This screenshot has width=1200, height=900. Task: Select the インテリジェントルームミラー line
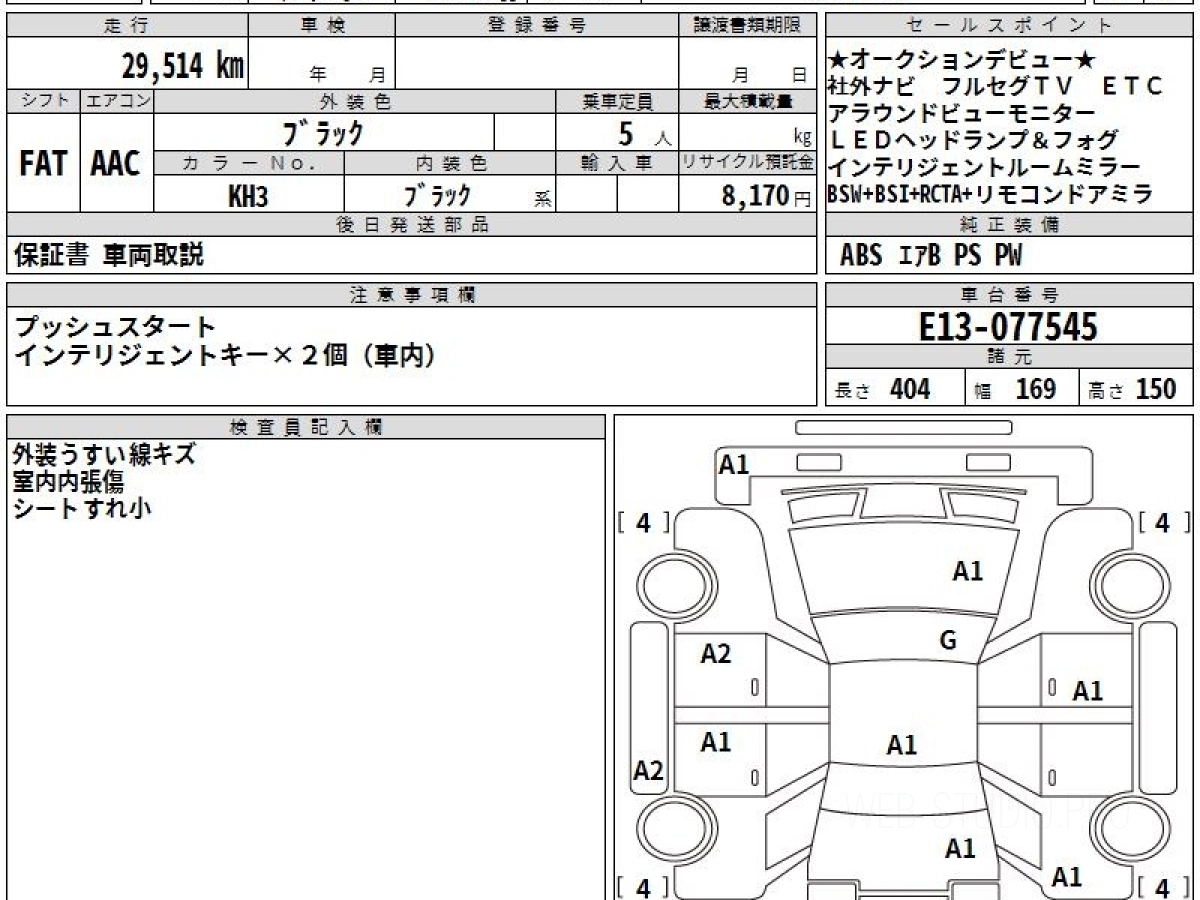click(984, 167)
